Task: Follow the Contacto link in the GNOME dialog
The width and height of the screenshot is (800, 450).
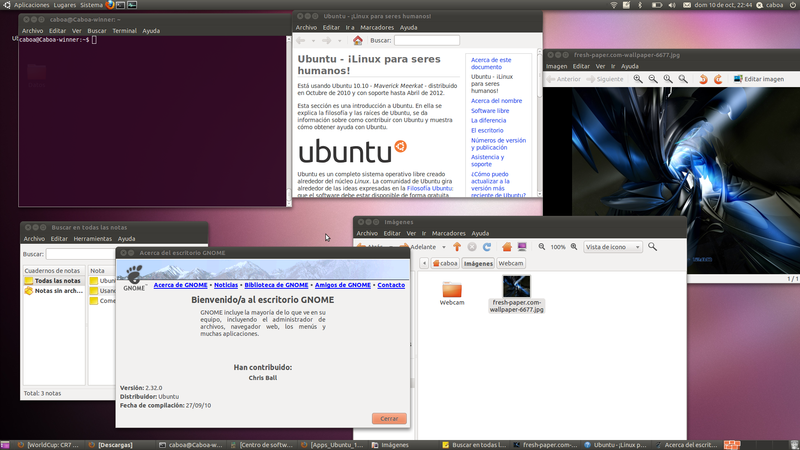Action: [x=391, y=285]
